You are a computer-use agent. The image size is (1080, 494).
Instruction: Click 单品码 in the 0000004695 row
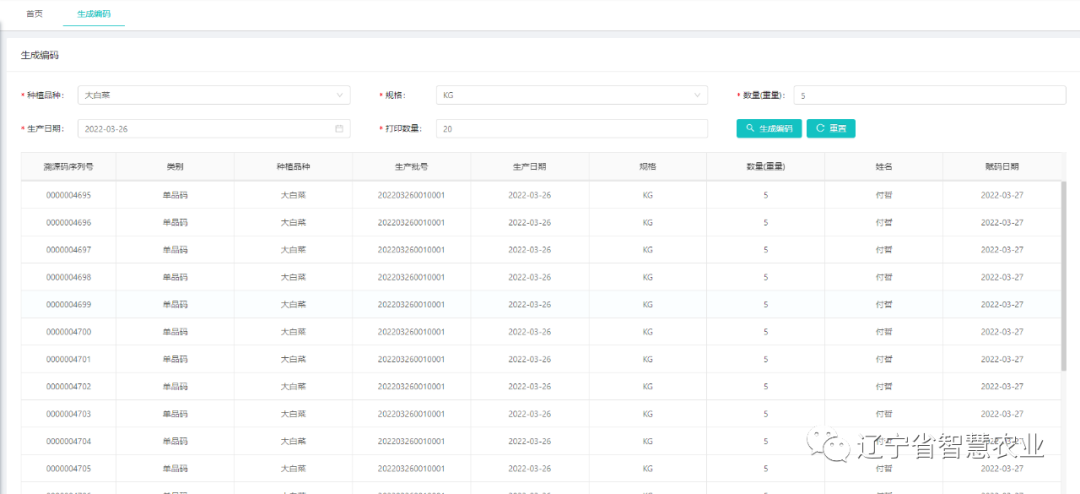pos(175,195)
